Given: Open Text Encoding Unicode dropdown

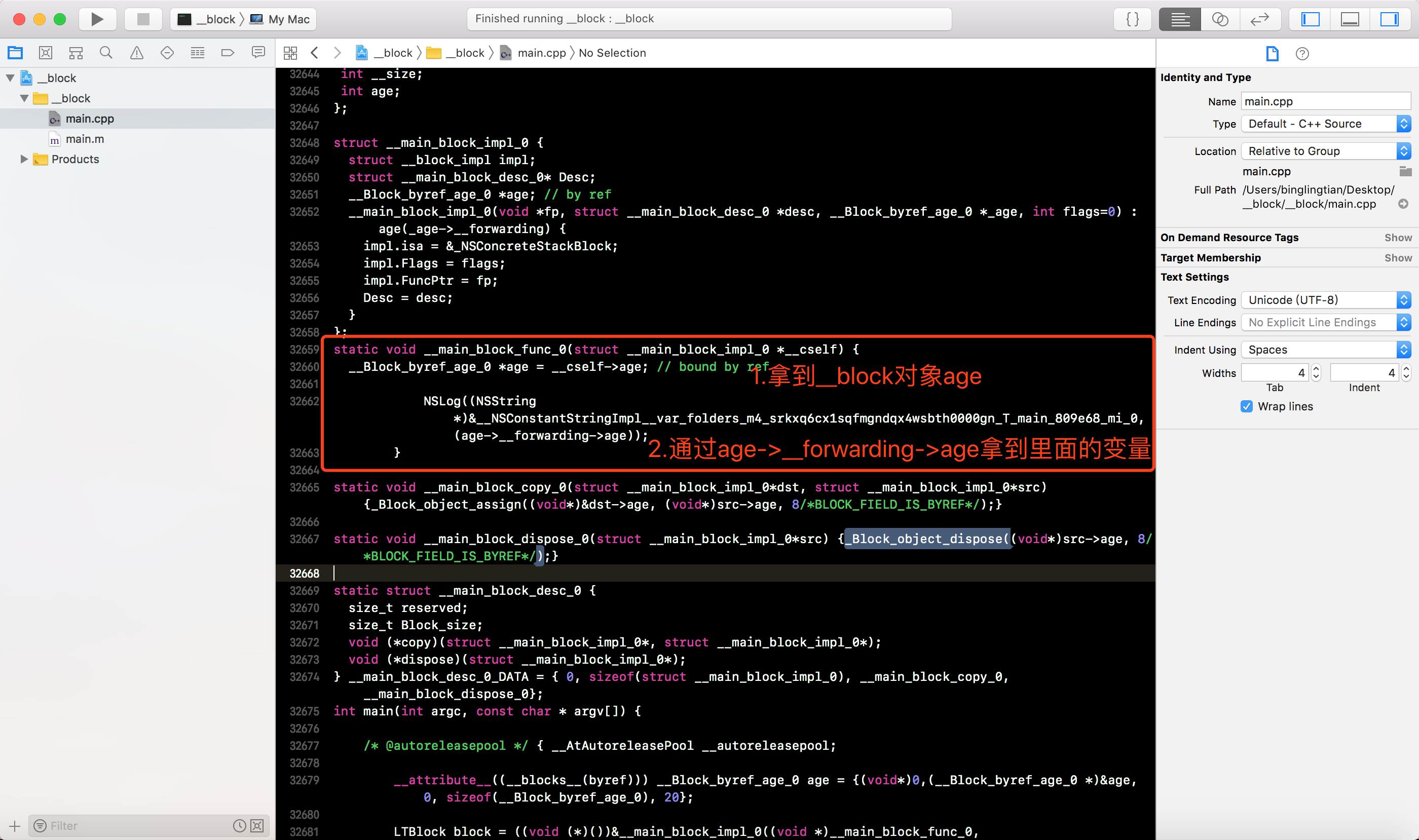Looking at the screenshot, I should point(1326,300).
